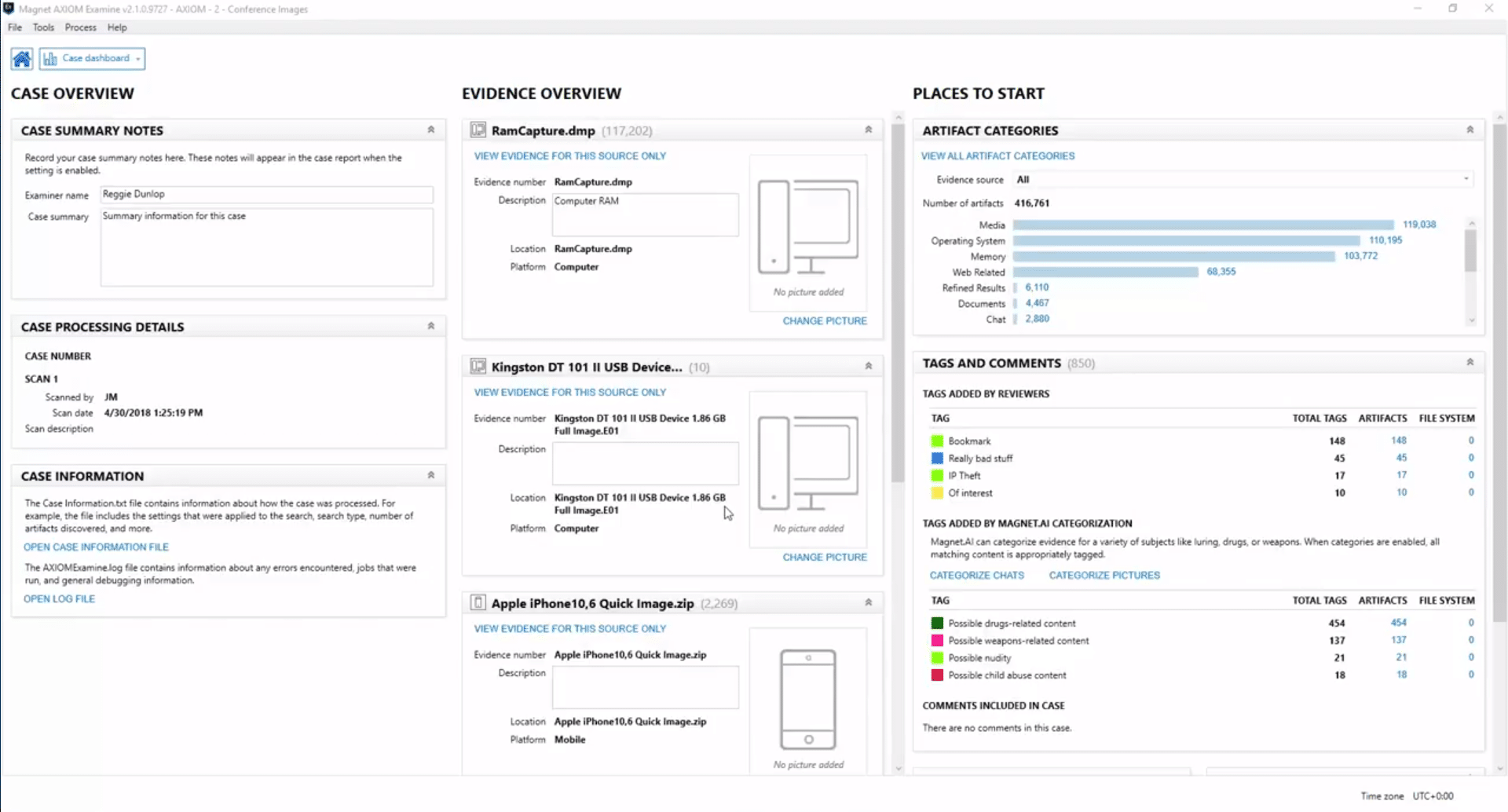Click the RamCapture.dmp Description field

pyautogui.click(x=646, y=214)
